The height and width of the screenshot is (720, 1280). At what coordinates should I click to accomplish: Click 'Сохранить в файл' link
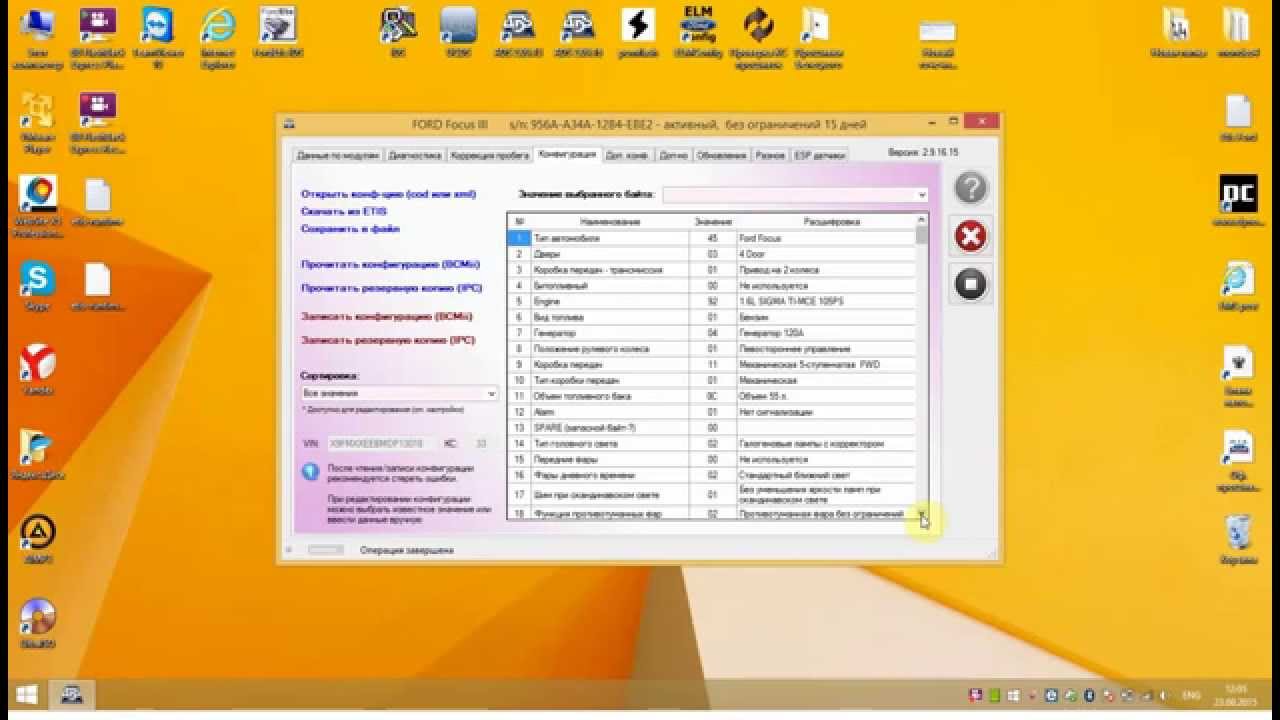point(350,229)
